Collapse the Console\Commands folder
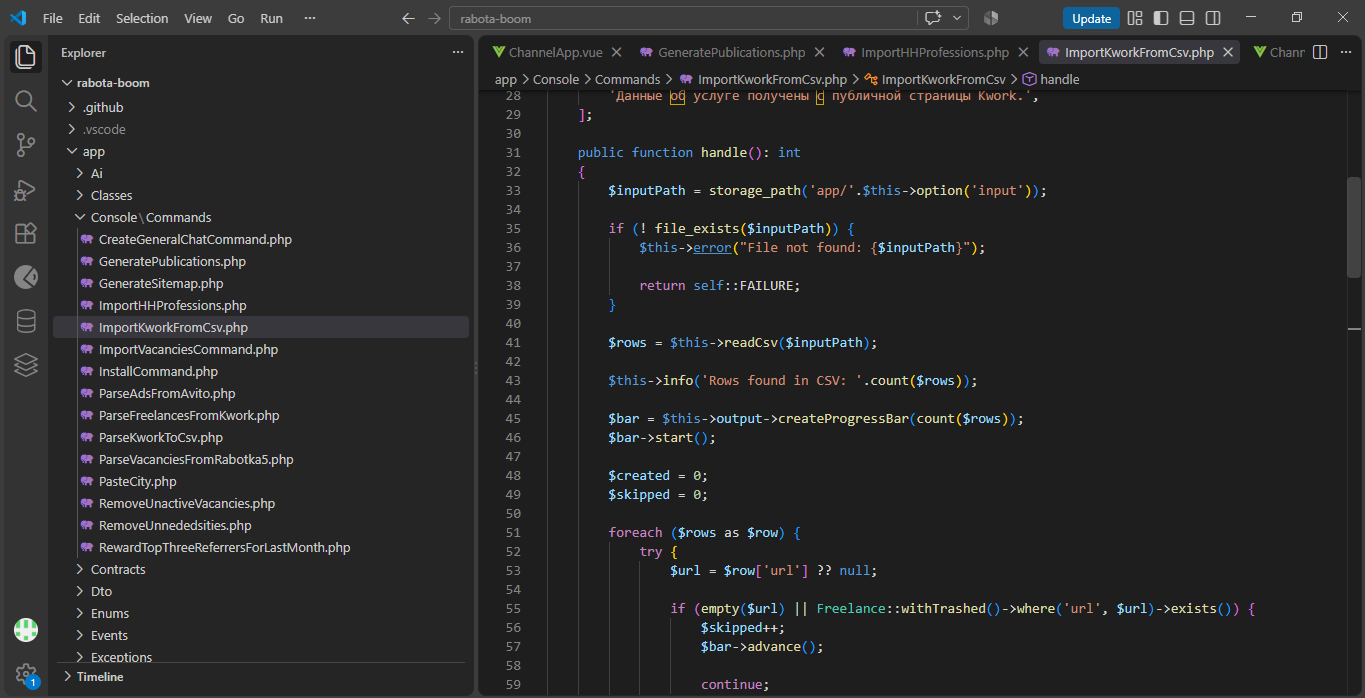The image size is (1365, 698). (260, 217)
